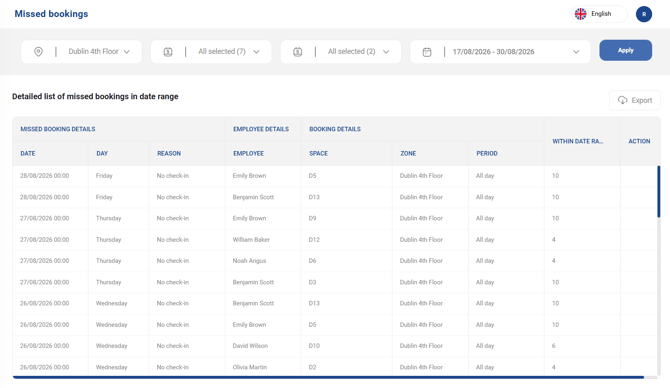Click Wednesday in Olivia Martin row
This screenshot has width=670, height=388.
tap(112, 367)
